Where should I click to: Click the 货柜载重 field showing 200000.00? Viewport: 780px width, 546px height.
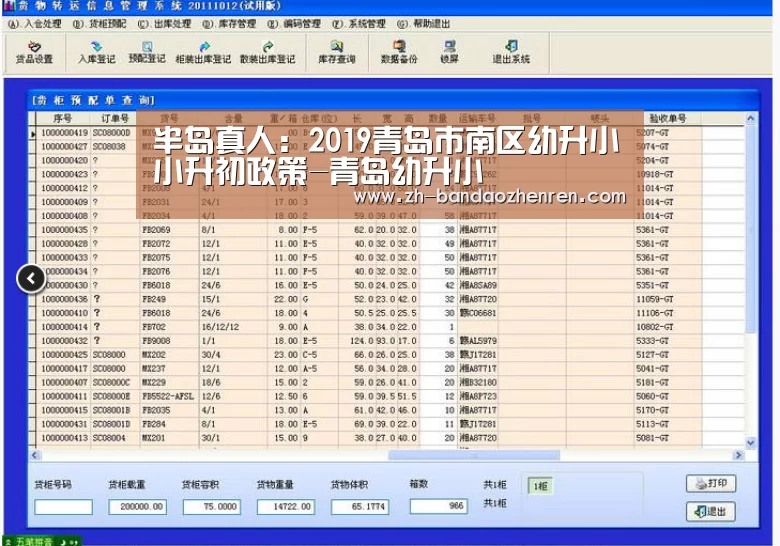(x=138, y=507)
